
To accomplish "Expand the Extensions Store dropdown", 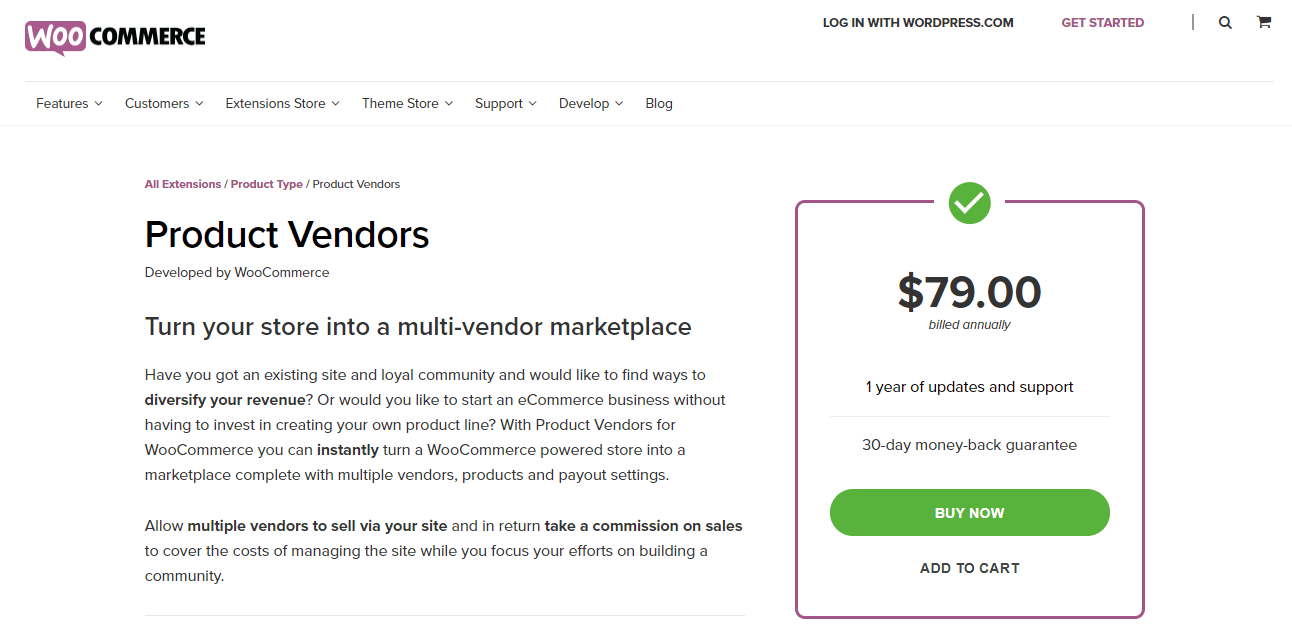I will (x=275, y=103).
